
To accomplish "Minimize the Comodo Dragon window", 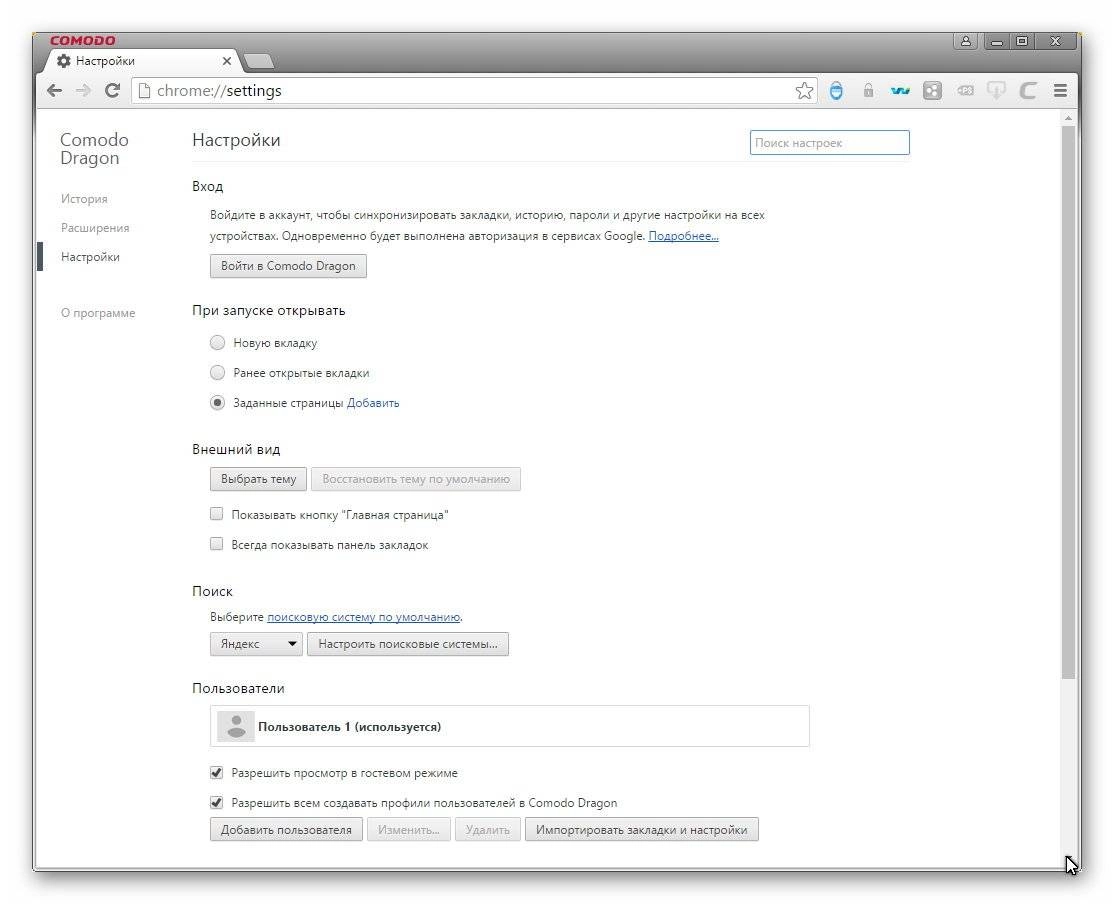I will click(997, 41).
